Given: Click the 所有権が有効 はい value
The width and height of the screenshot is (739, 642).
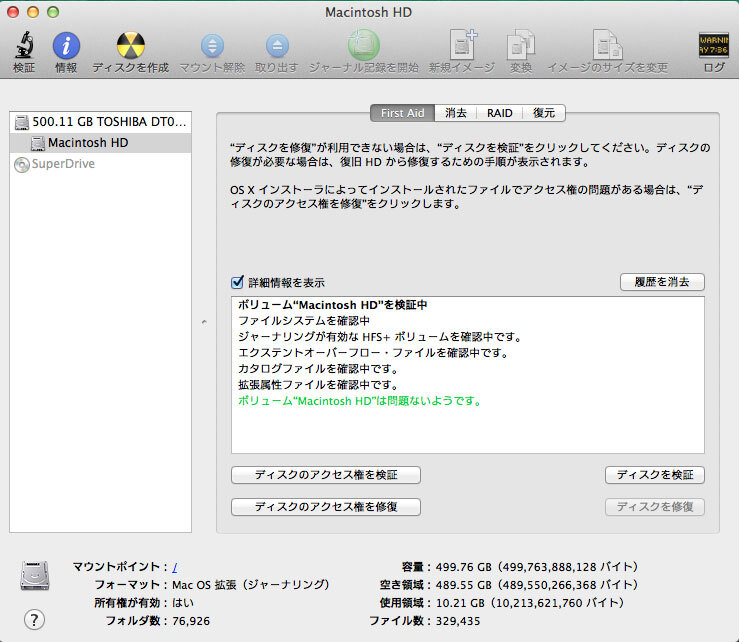Looking at the screenshot, I should 183,603.
